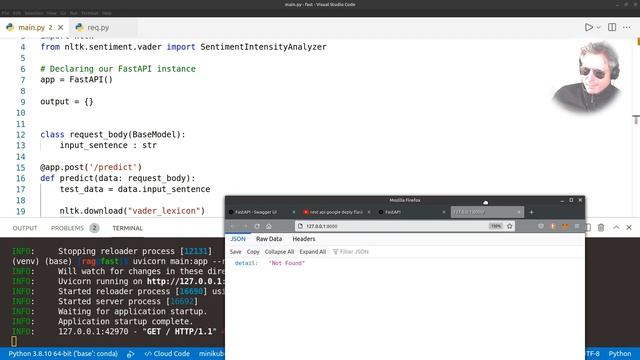Click the VS Code editor vertical scrollbar
This screenshot has height=360, width=640.
click(636, 127)
